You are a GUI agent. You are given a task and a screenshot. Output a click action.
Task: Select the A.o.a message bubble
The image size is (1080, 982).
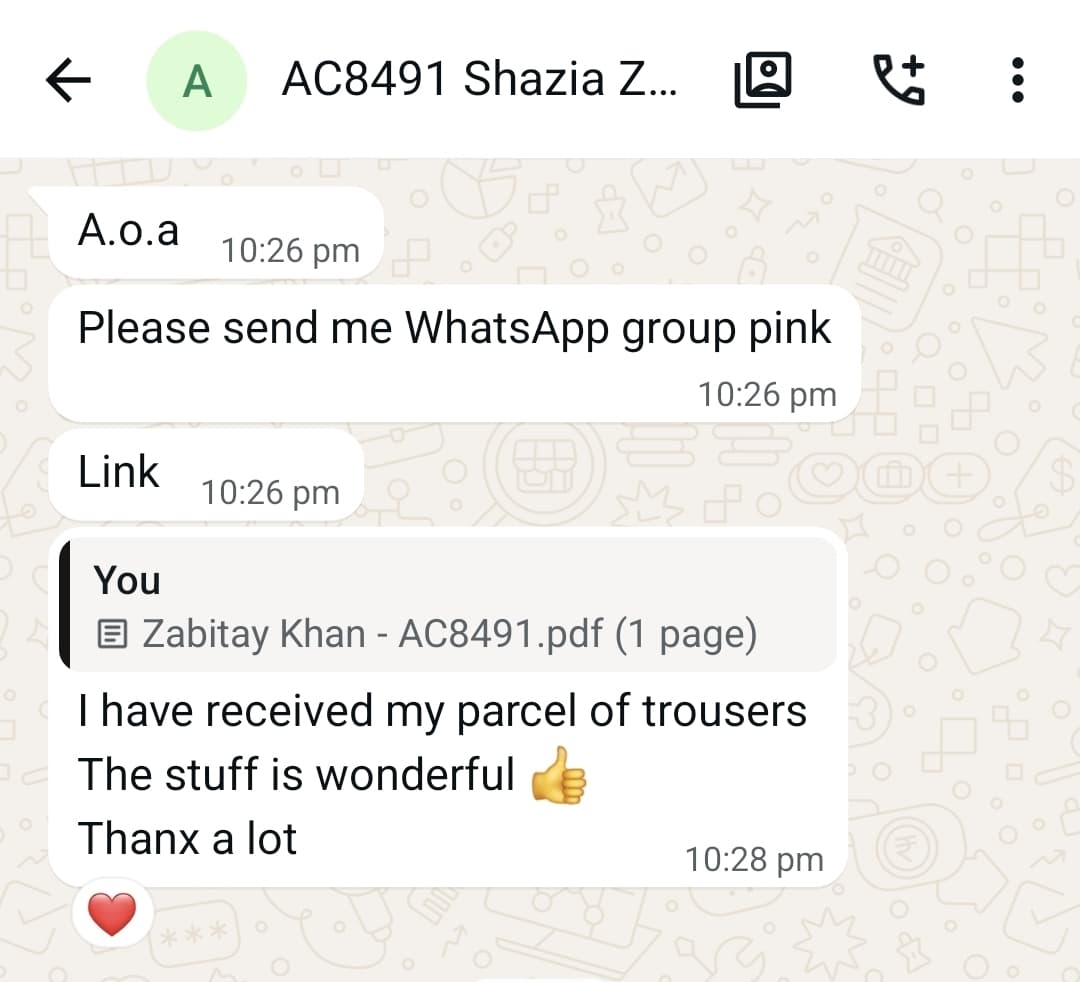[216, 233]
